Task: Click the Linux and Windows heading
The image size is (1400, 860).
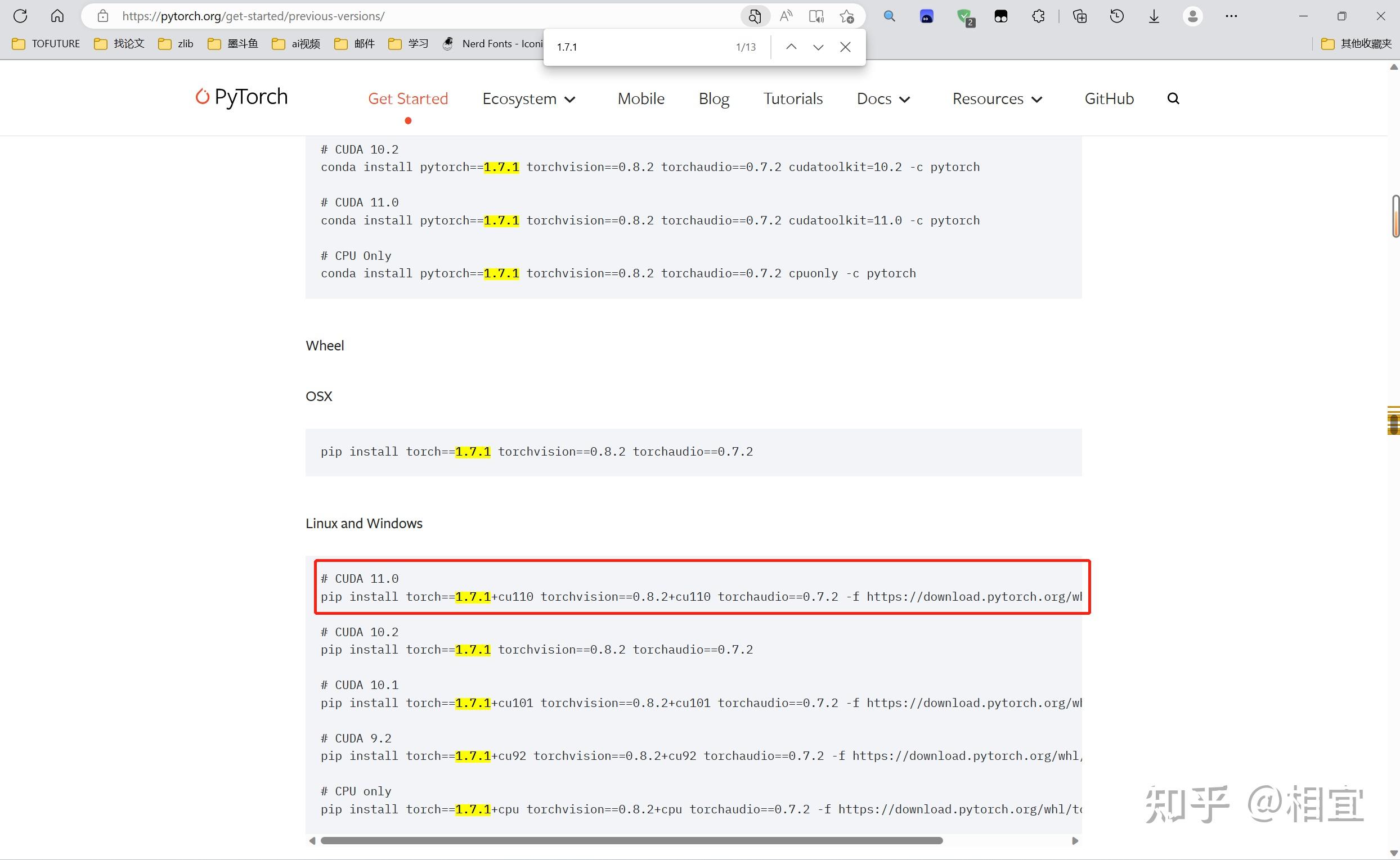Action: point(364,523)
